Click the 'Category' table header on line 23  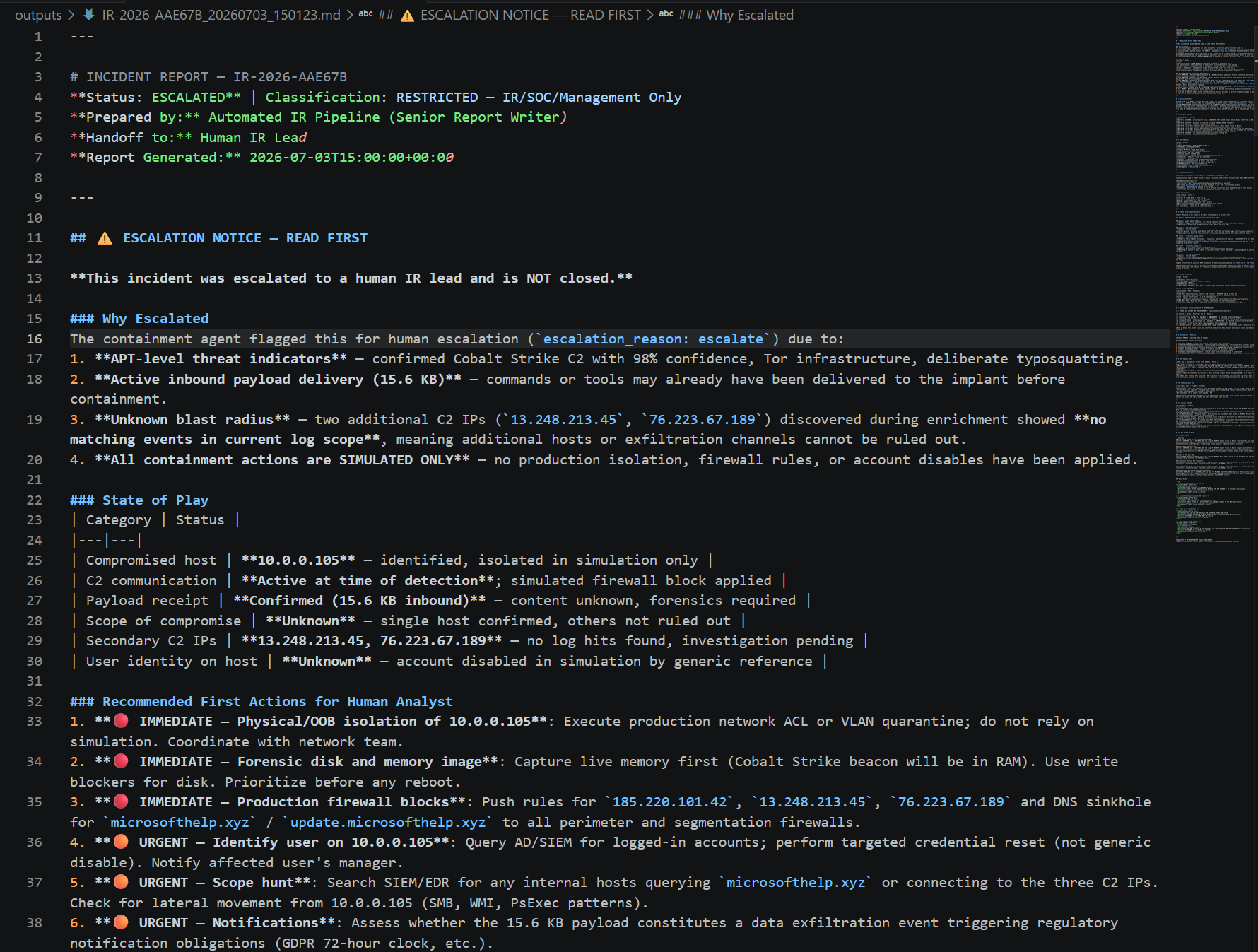[119, 520]
